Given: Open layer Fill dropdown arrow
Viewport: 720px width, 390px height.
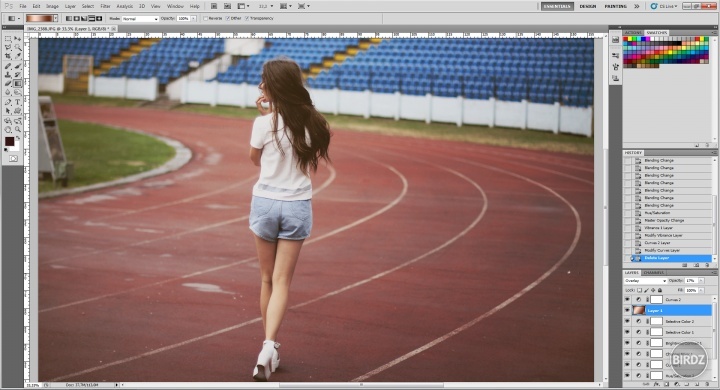Looking at the screenshot, I should tap(701, 290).
